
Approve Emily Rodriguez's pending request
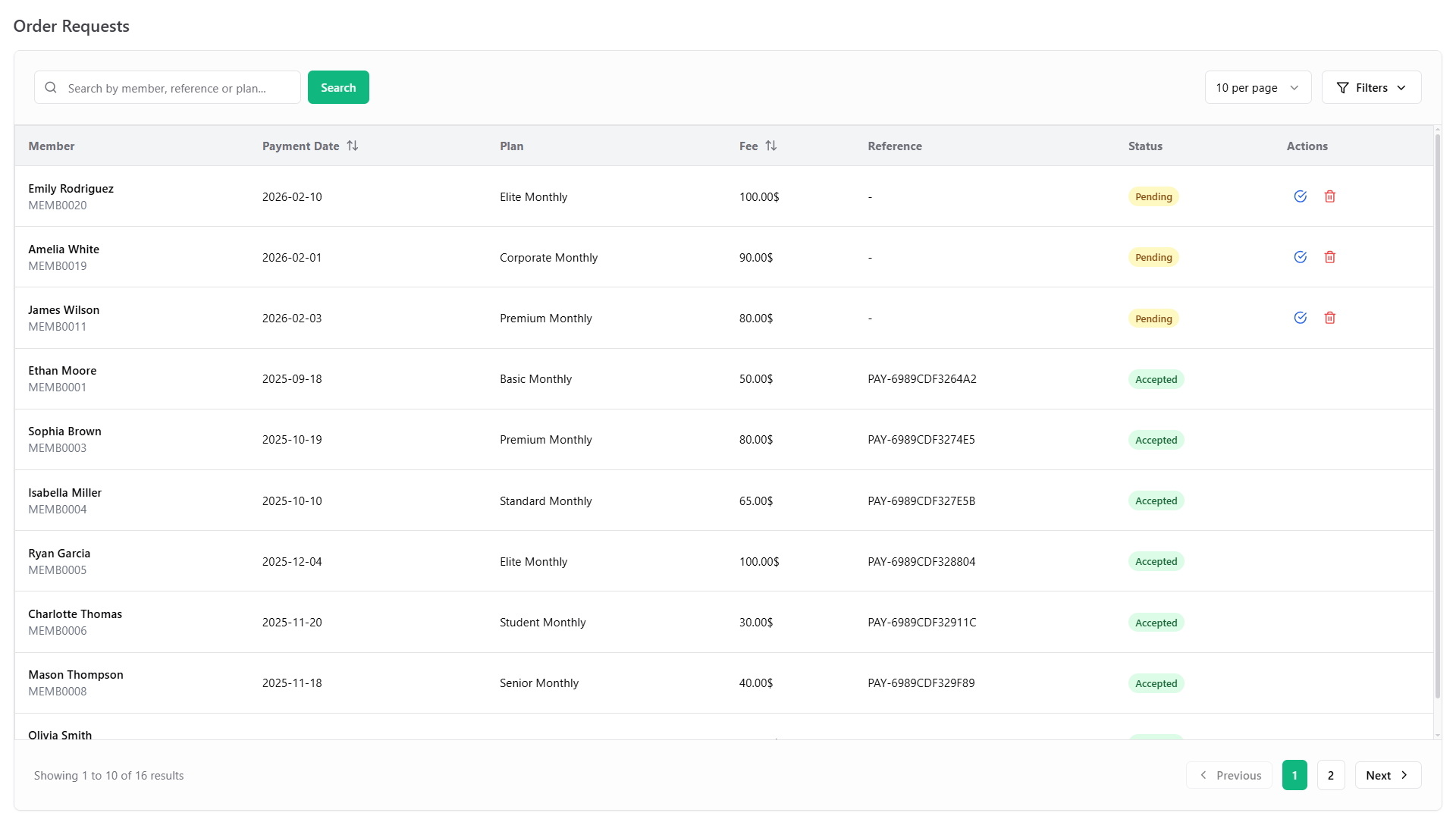point(1300,196)
